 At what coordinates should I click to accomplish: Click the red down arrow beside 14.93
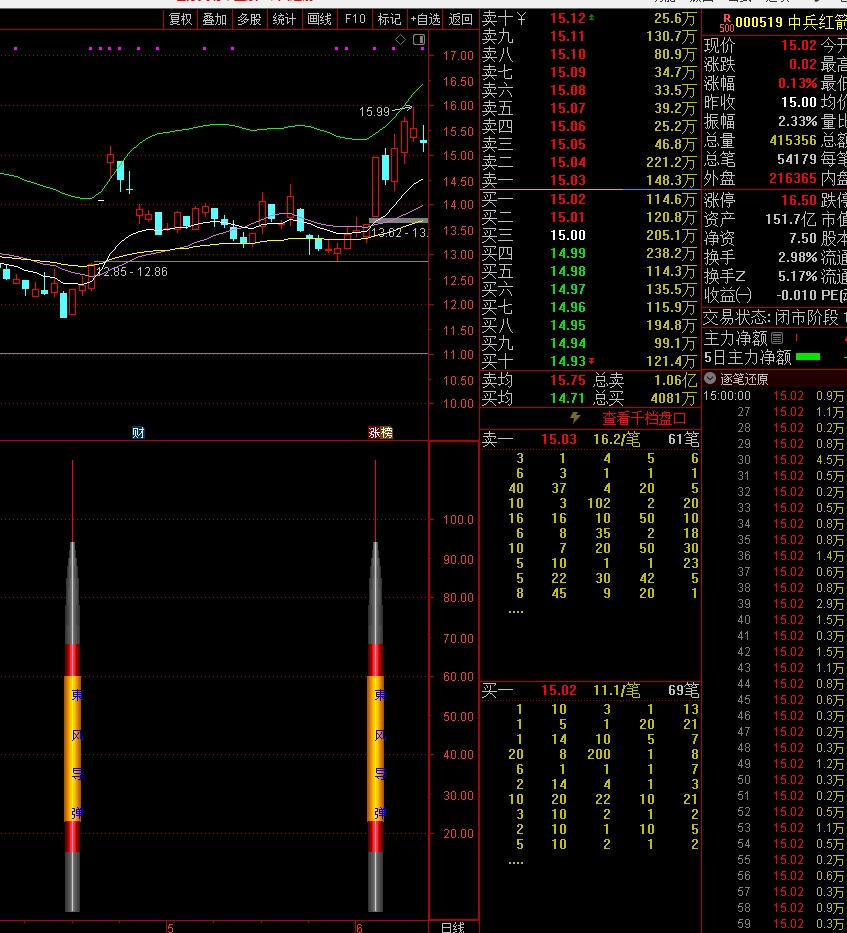591,361
